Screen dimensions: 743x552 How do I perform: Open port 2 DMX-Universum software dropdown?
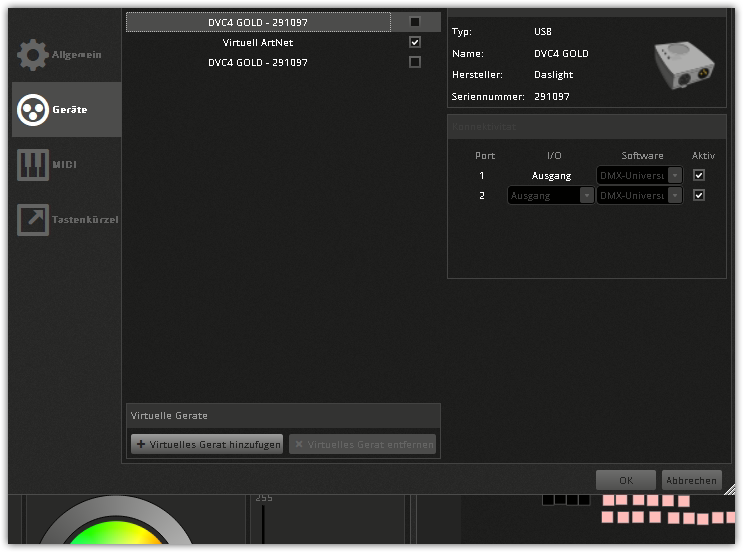639,195
